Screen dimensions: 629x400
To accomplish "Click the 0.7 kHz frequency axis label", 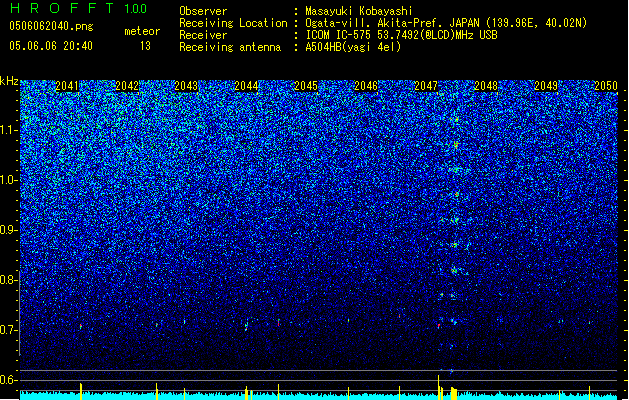I will (9, 330).
